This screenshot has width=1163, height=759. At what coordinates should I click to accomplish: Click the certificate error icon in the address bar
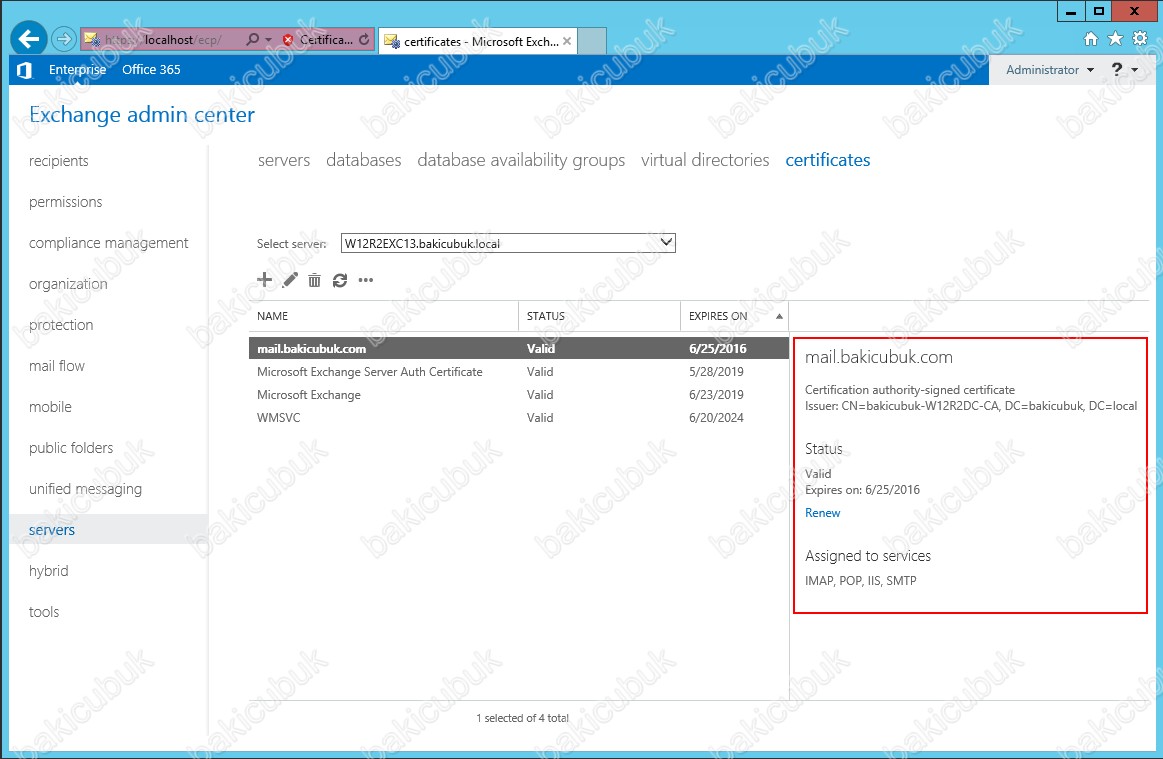pyautogui.click(x=288, y=40)
